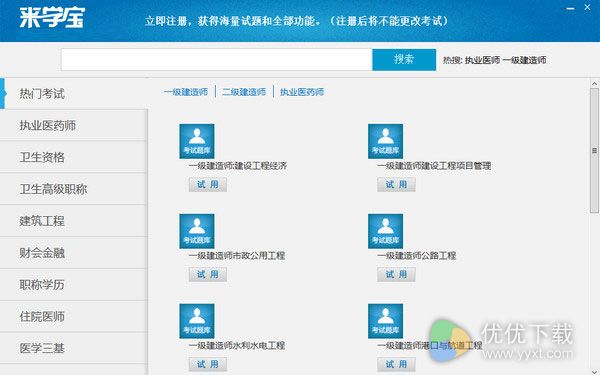Select the 医学三基 sidebar category
Image resolution: width=600 pixels, height=375 pixels.
click(73, 348)
